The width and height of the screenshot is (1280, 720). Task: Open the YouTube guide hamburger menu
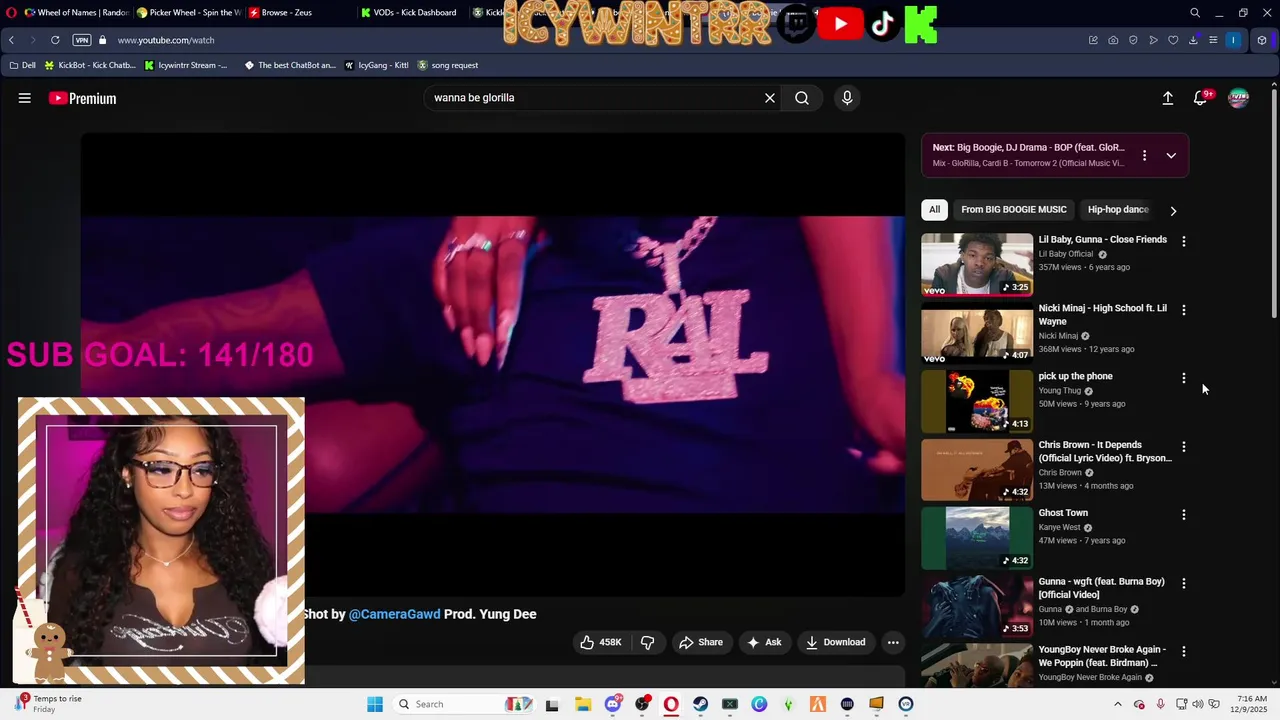coord(24,98)
